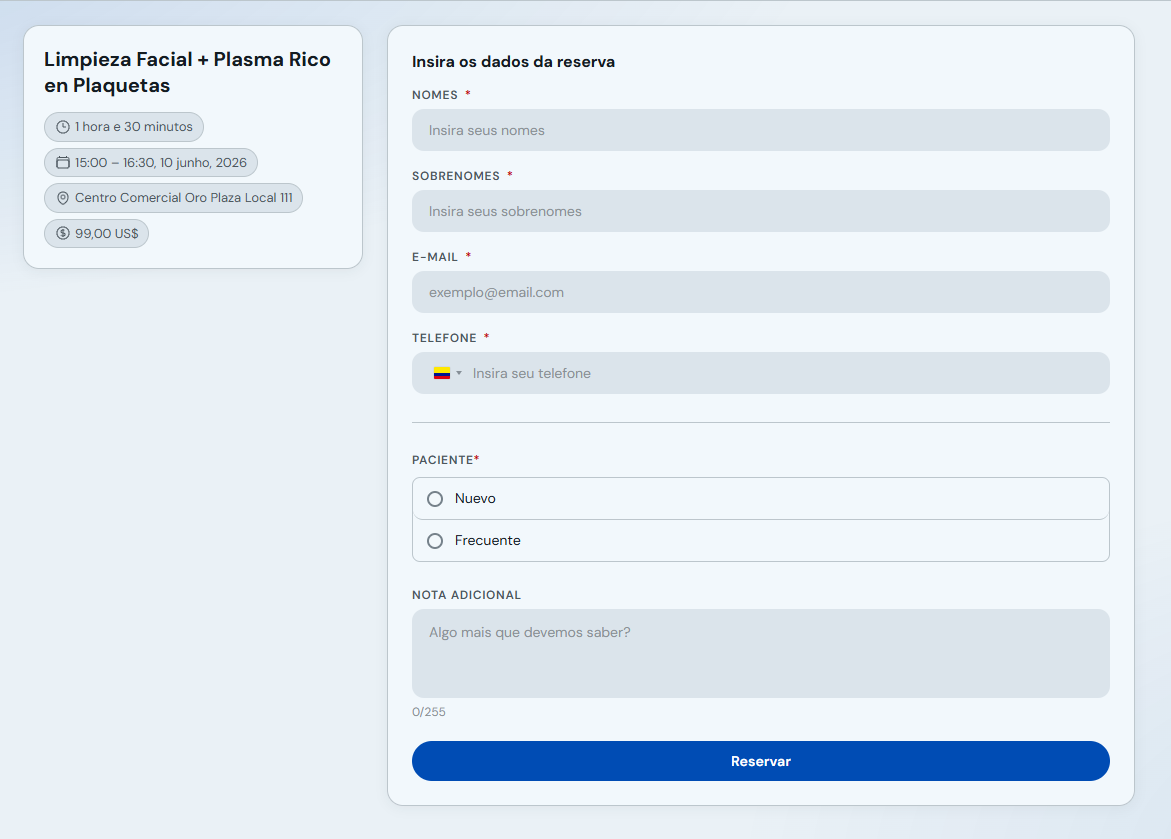Select the Frecuente patient radio button
1171x839 pixels.
coord(435,541)
